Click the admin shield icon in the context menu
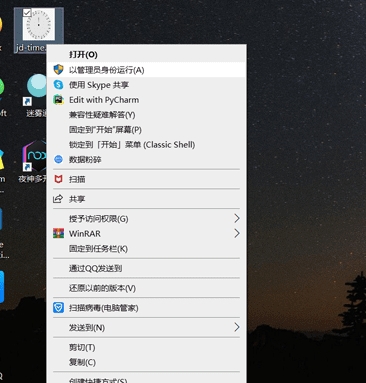Image resolution: width=366 pixels, height=383 pixels. pos(58,70)
